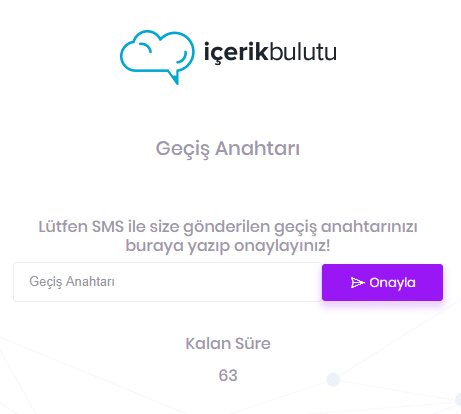
Task: Focus the Geçiş Anahtarı input field
Action: click(167, 282)
